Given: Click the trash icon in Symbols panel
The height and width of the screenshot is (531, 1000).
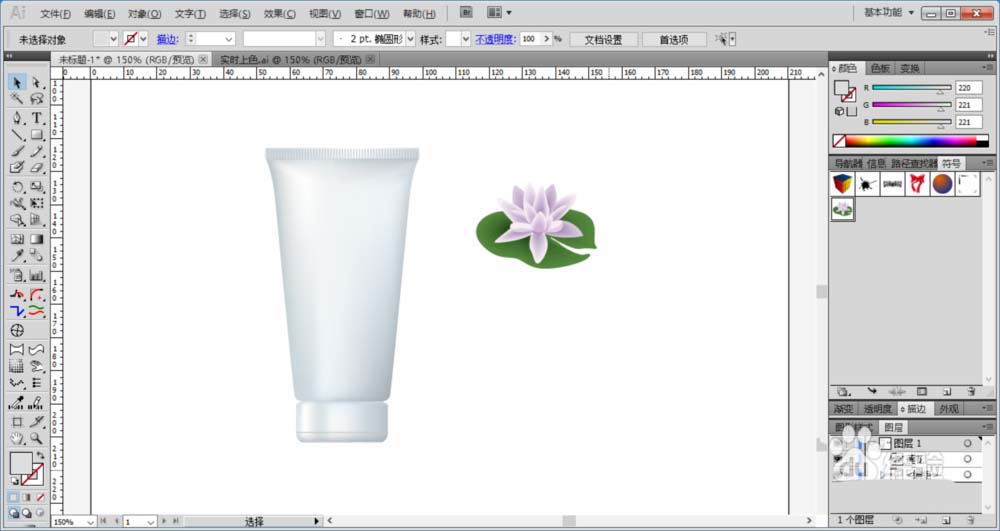Looking at the screenshot, I should pyautogui.click(x=971, y=391).
